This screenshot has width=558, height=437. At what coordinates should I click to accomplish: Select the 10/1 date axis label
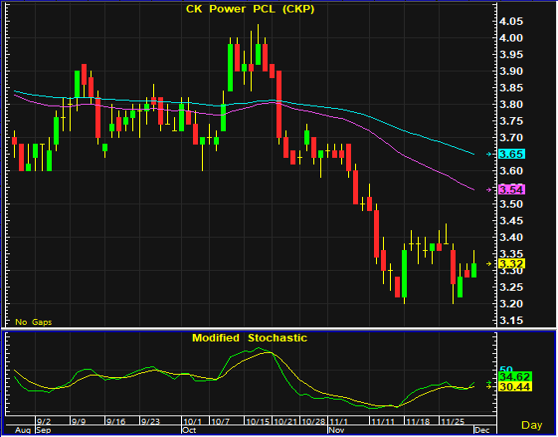point(193,422)
